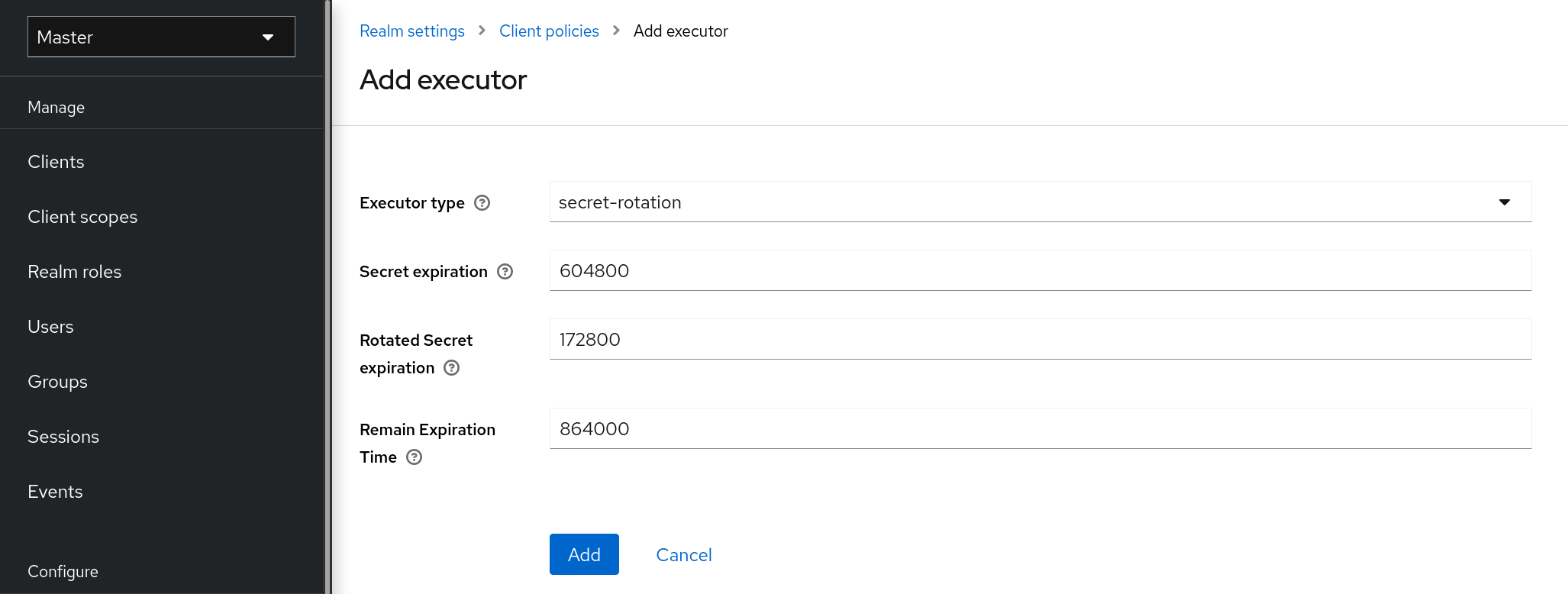
Task: Select the Remain Expiration Time input
Action: 1040,429
